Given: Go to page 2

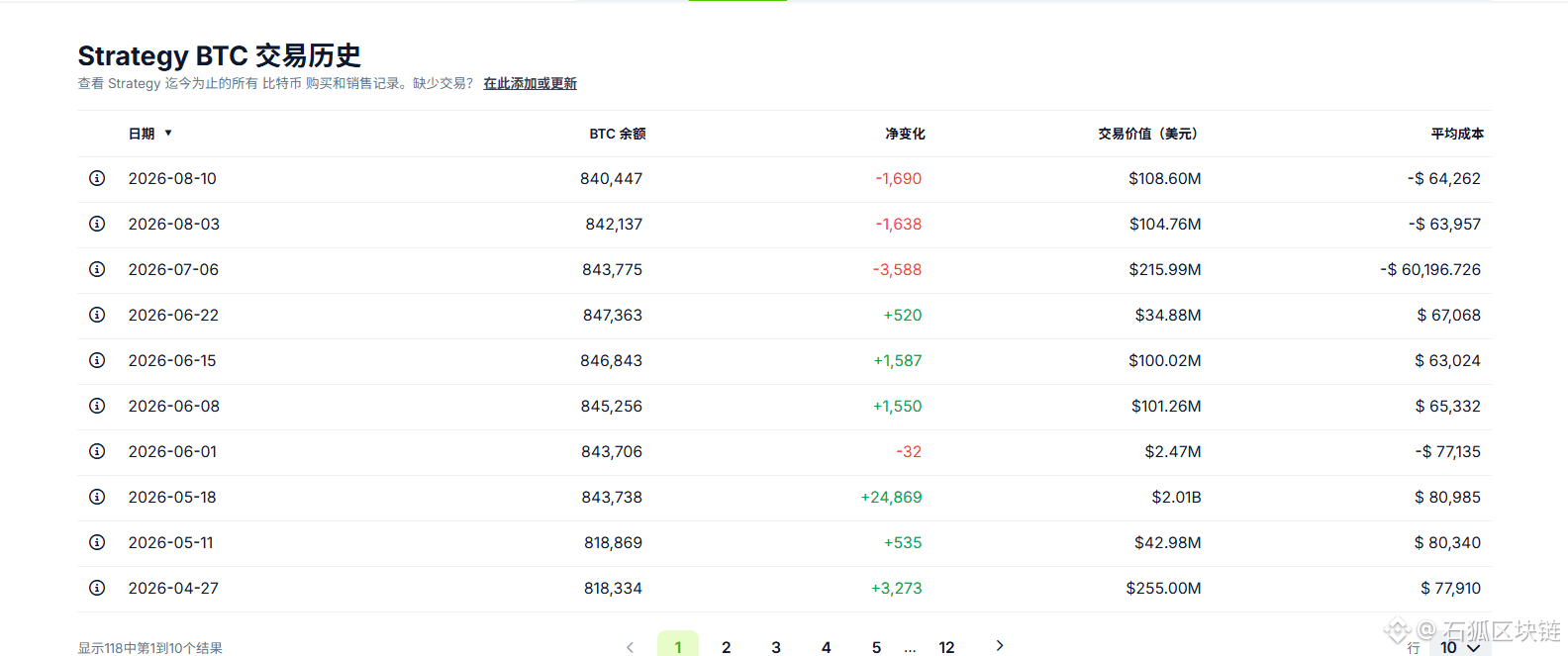Looking at the screenshot, I should click(727, 647).
